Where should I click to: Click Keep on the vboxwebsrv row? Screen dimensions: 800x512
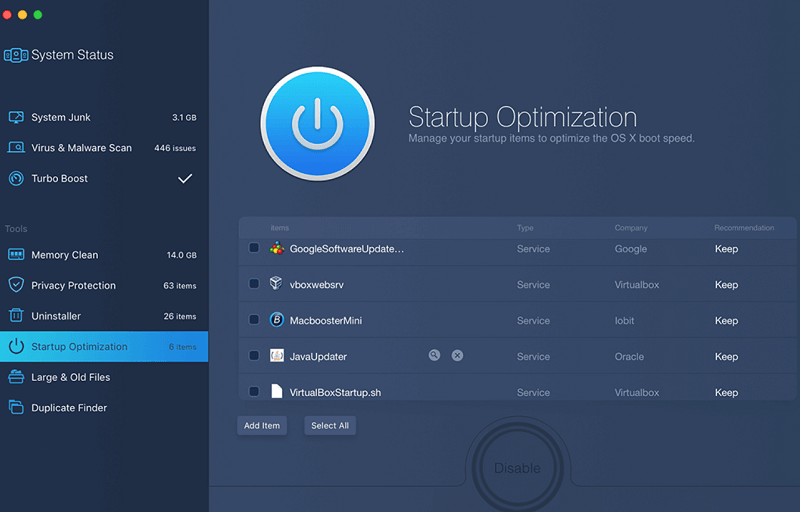click(726, 285)
